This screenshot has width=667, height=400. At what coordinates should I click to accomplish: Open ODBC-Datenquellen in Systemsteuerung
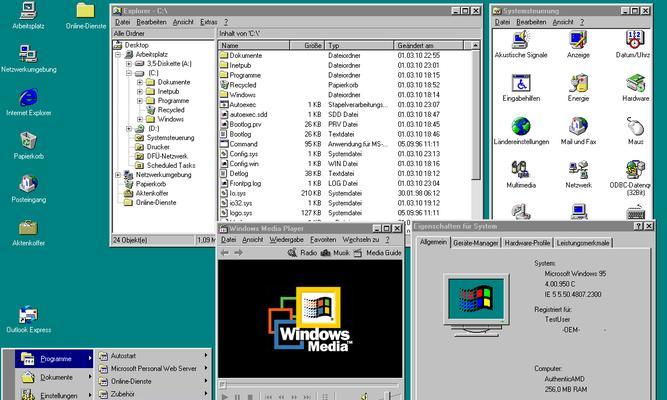tap(632, 178)
